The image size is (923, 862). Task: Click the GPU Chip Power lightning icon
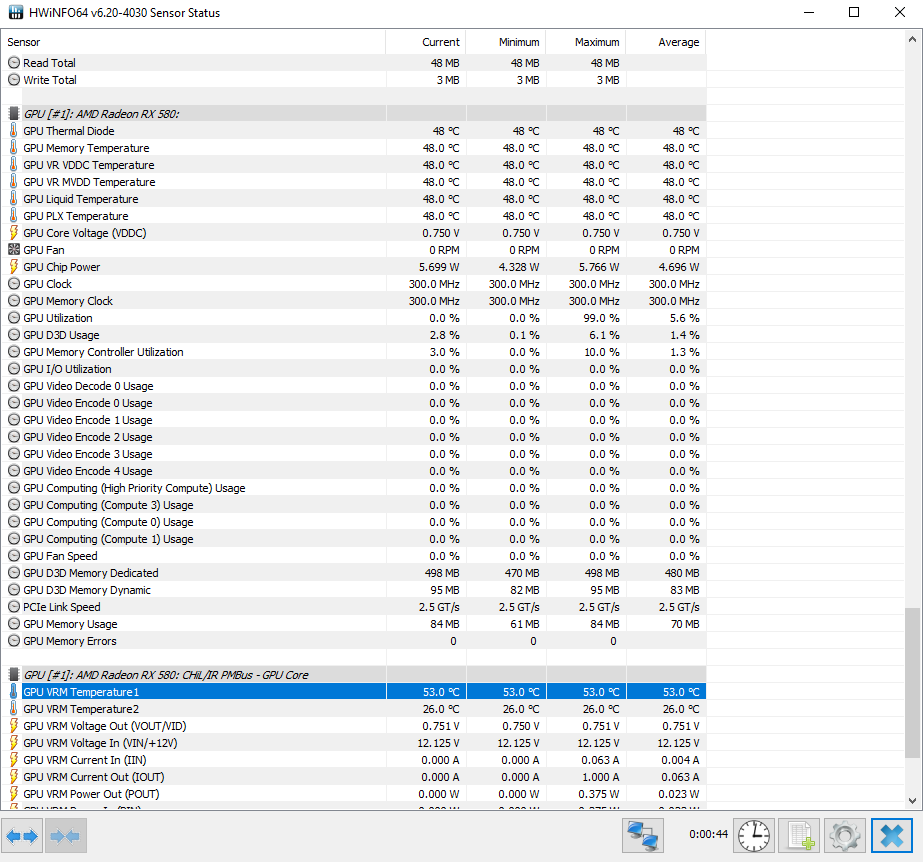(14, 267)
